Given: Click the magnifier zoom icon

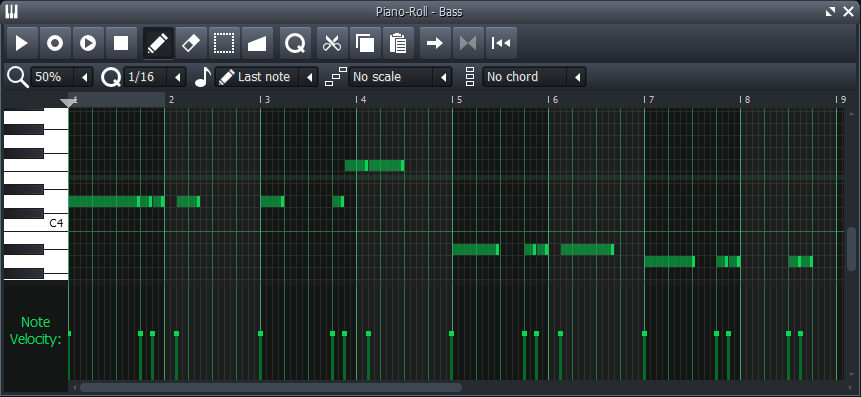Looking at the screenshot, I should click(18, 77).
